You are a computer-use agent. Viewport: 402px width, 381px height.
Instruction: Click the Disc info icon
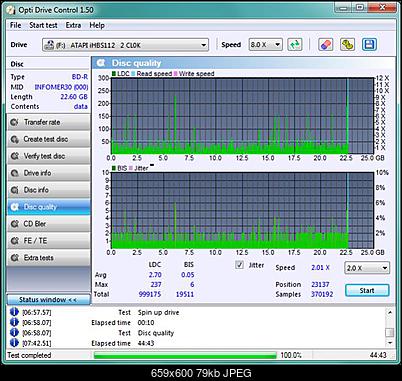pyautogui.click(x=15, y=190)
